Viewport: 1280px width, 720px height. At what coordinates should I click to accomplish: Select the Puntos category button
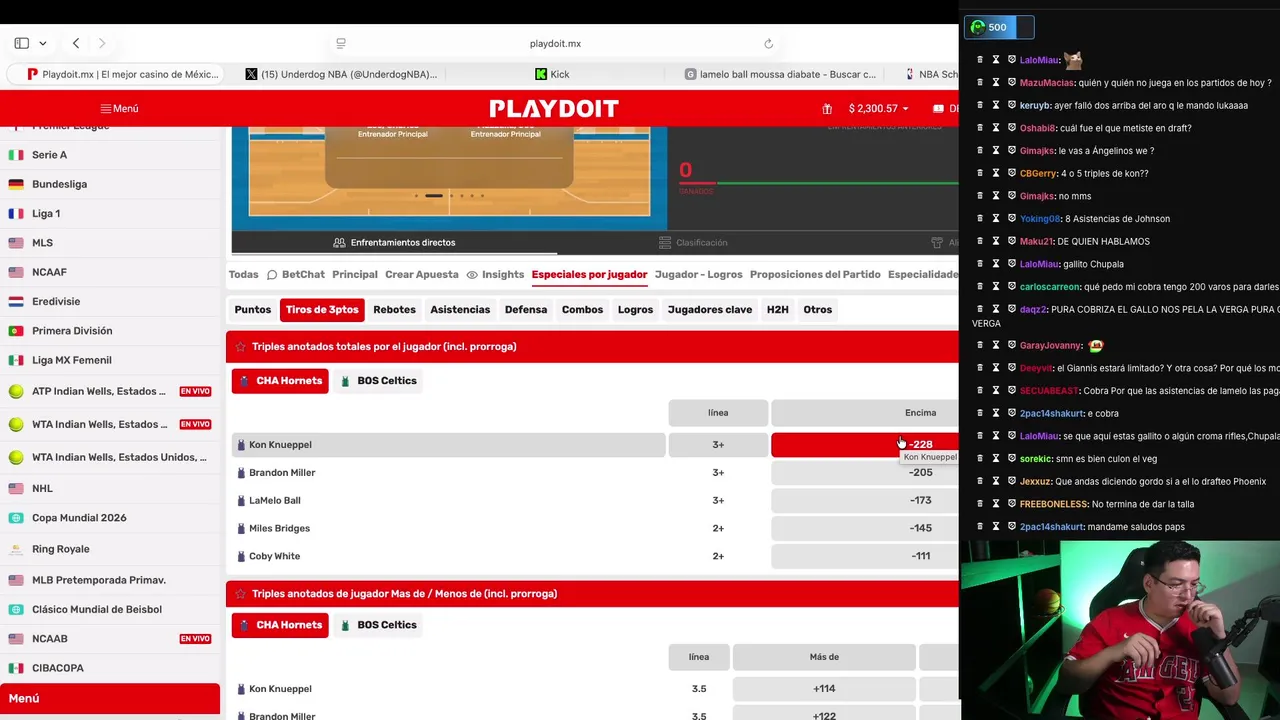(x=253, y=310)
